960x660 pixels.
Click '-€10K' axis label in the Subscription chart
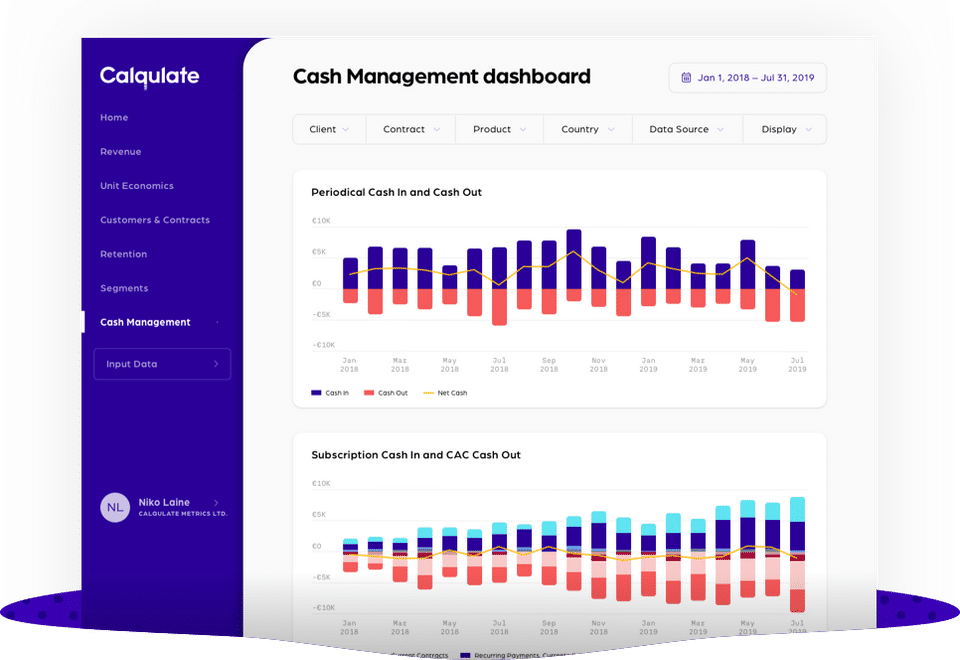(x=324, y=608)
